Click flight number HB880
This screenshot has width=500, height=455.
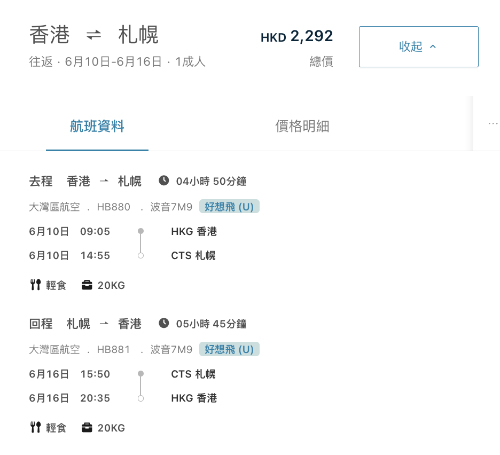[114, 207]
